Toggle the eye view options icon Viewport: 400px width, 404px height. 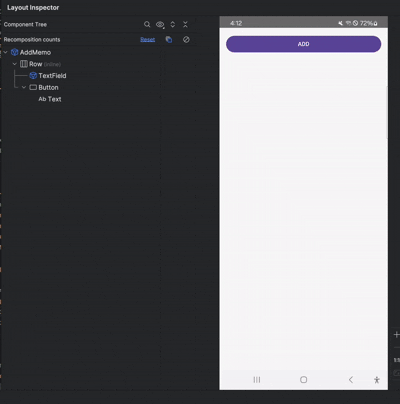[x=160, y=24]
